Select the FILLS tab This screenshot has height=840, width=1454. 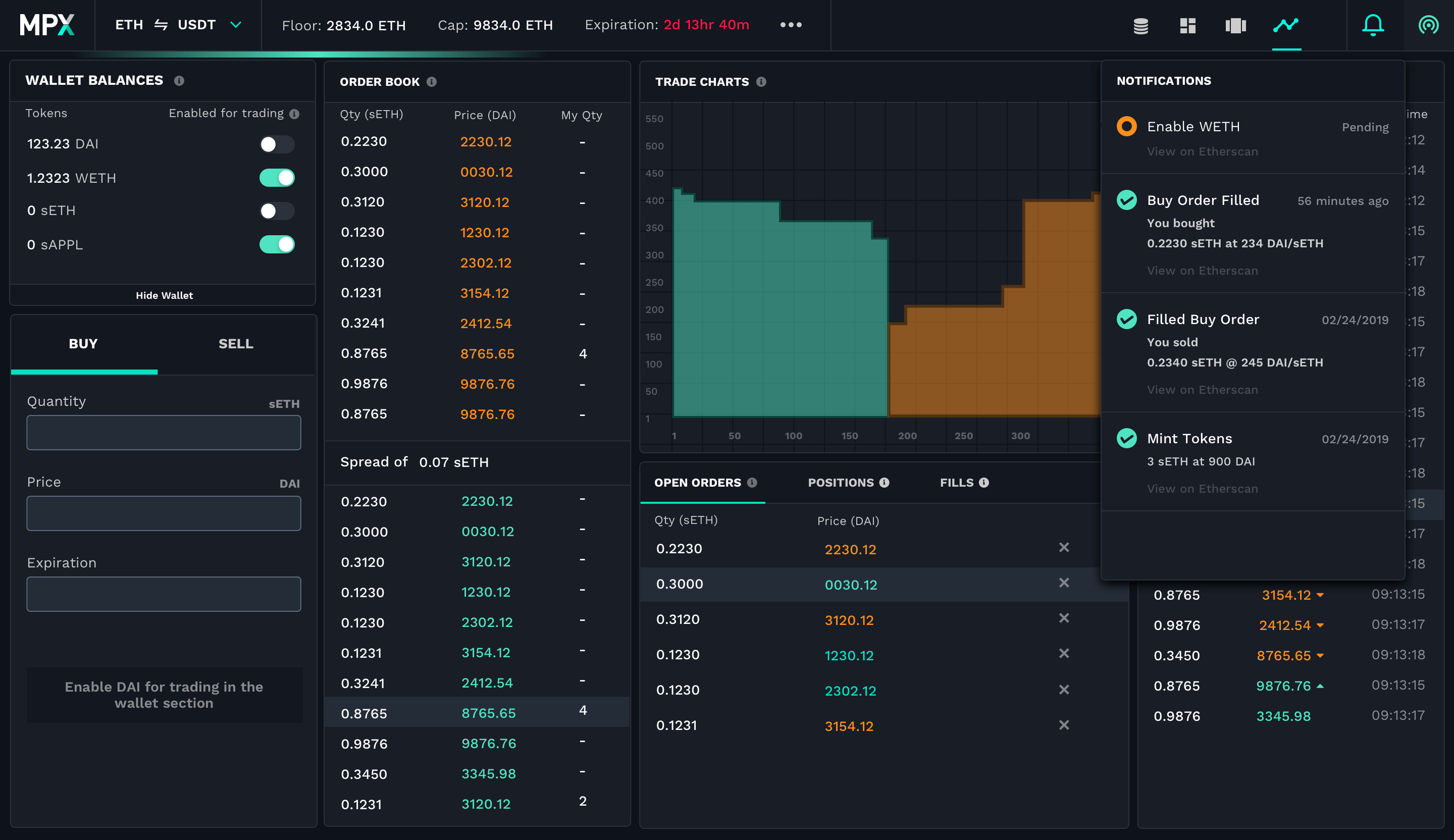click(964, 482)
